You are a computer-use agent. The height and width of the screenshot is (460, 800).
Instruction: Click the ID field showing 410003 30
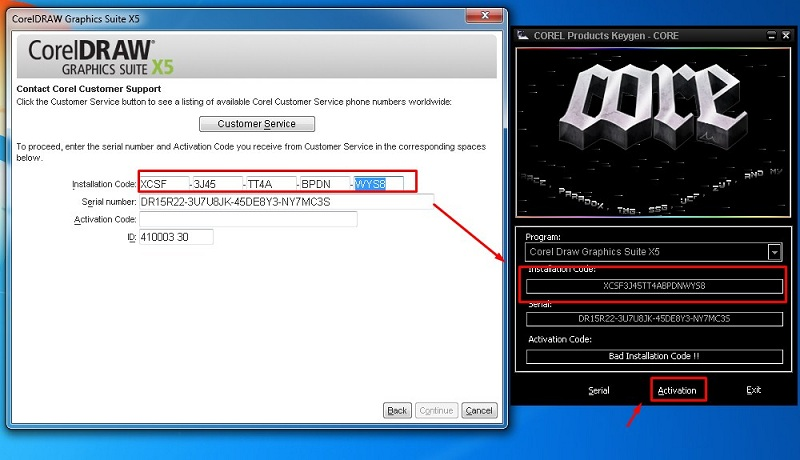point(176,237)
